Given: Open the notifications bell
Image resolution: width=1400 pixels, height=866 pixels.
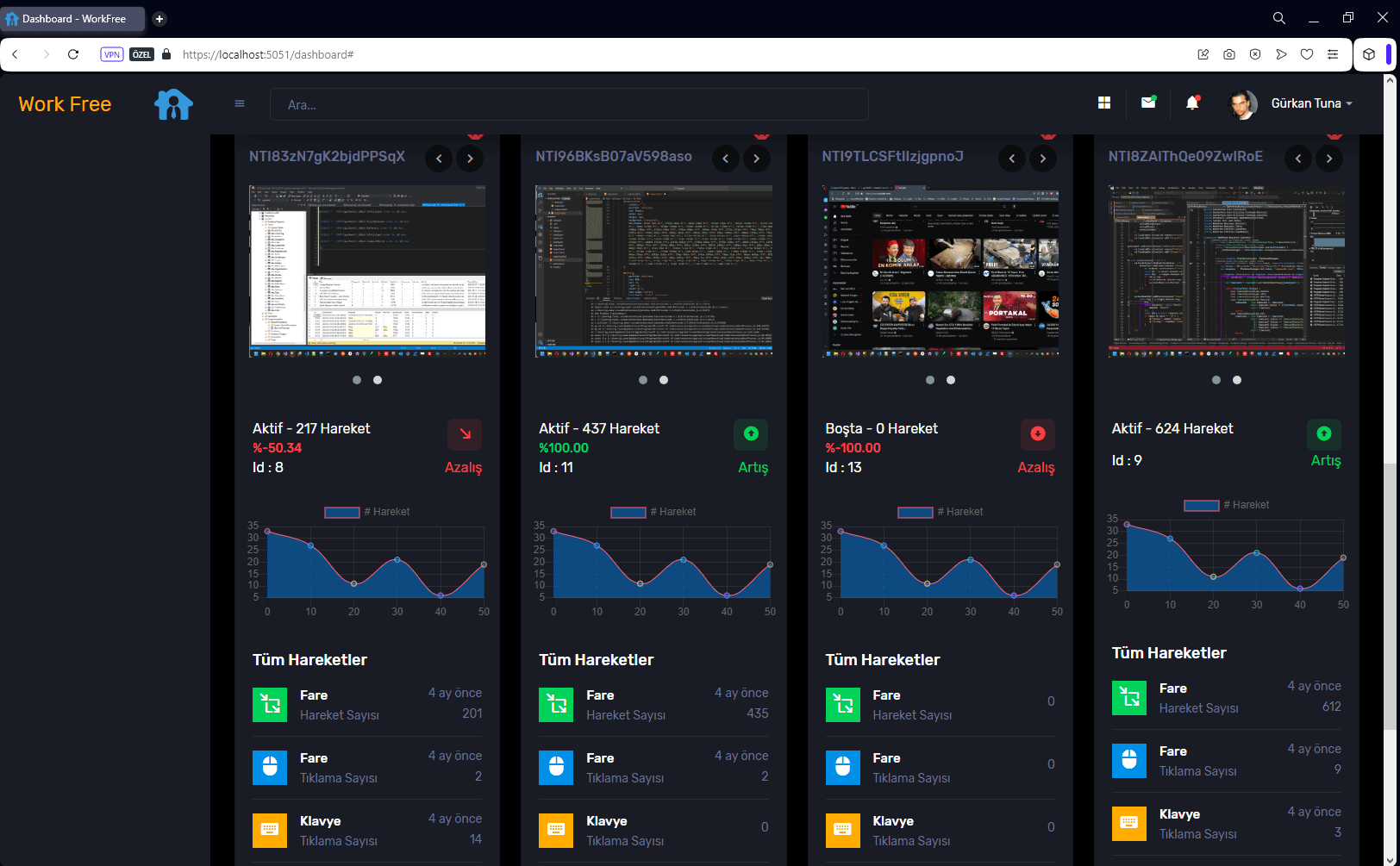Looking at the screenshot, I should [1192, 103].
